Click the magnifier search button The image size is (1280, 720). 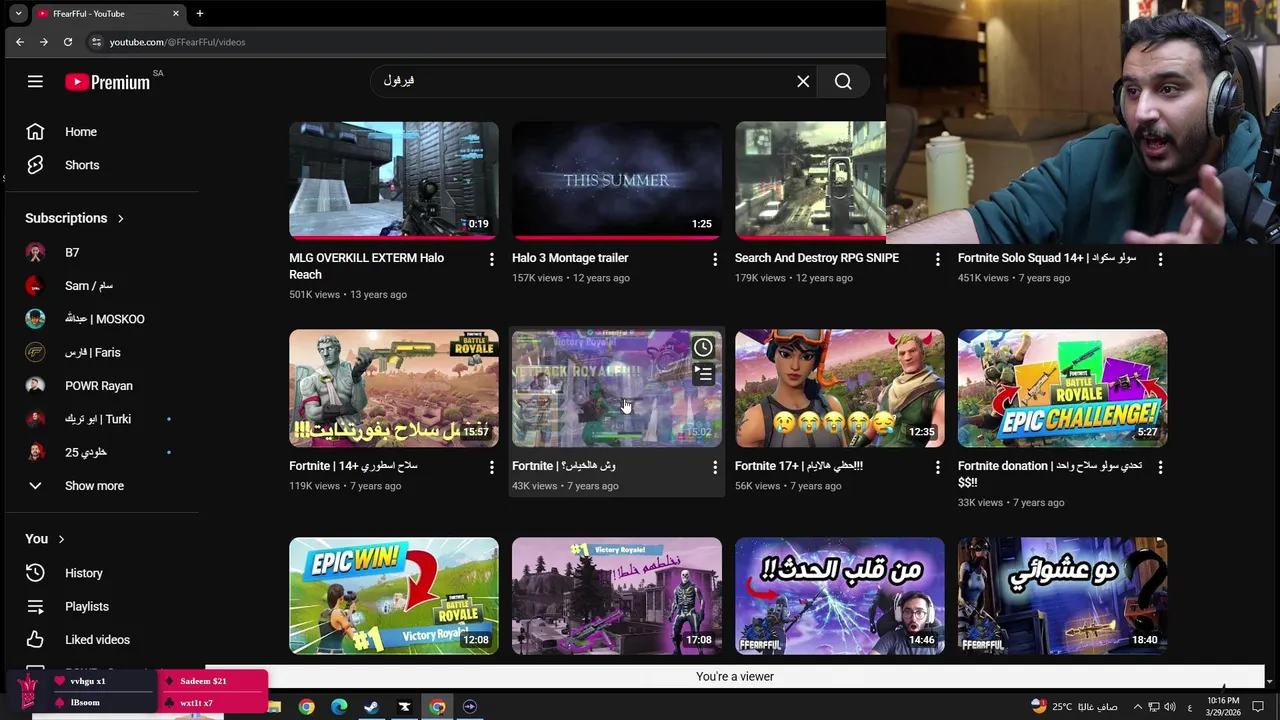tap(843, 82)
